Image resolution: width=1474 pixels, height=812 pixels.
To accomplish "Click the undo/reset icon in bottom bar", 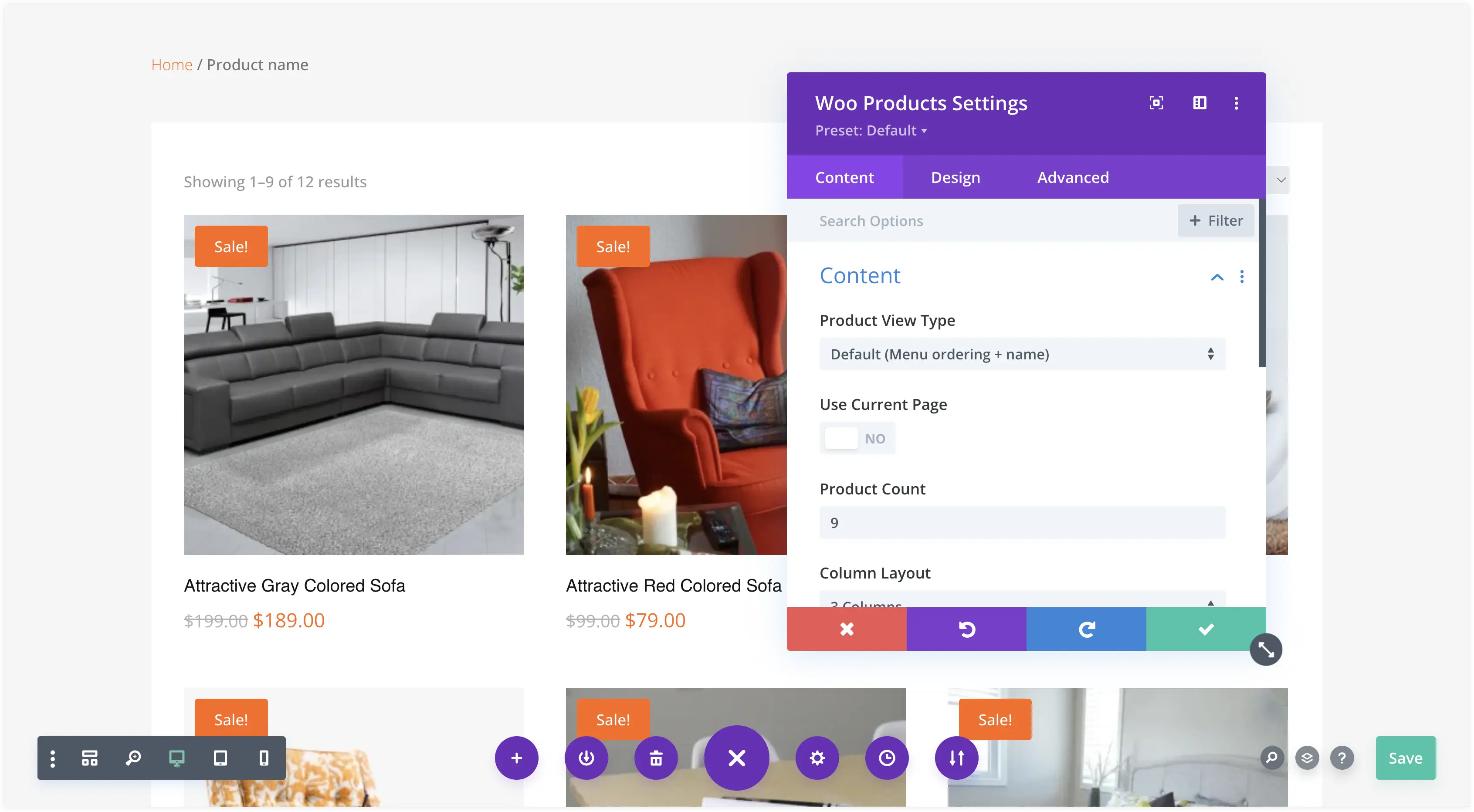I will (966, 628).
